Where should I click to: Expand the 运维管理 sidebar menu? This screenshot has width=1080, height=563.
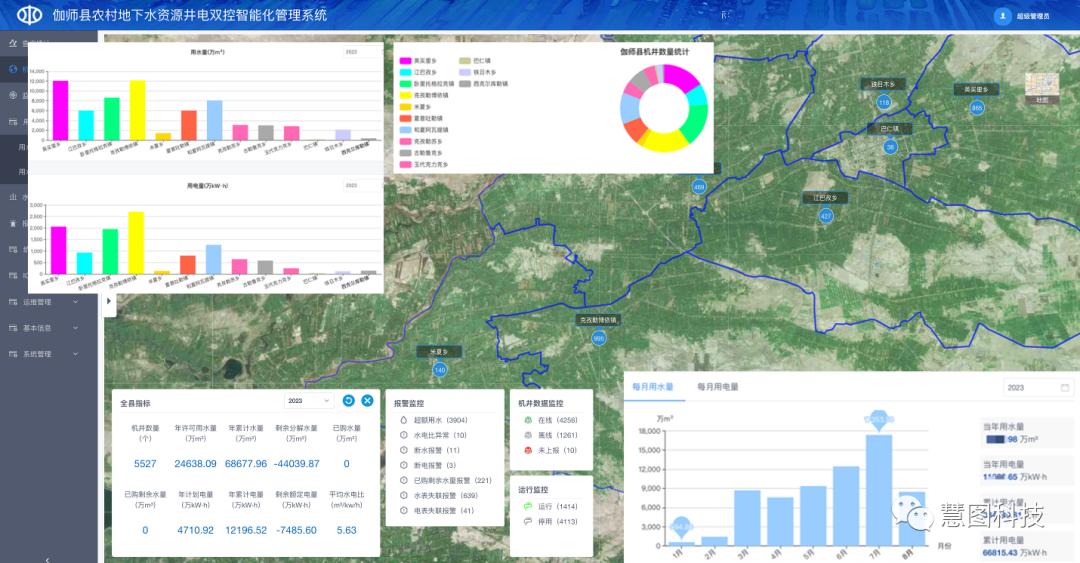point(75,302)
